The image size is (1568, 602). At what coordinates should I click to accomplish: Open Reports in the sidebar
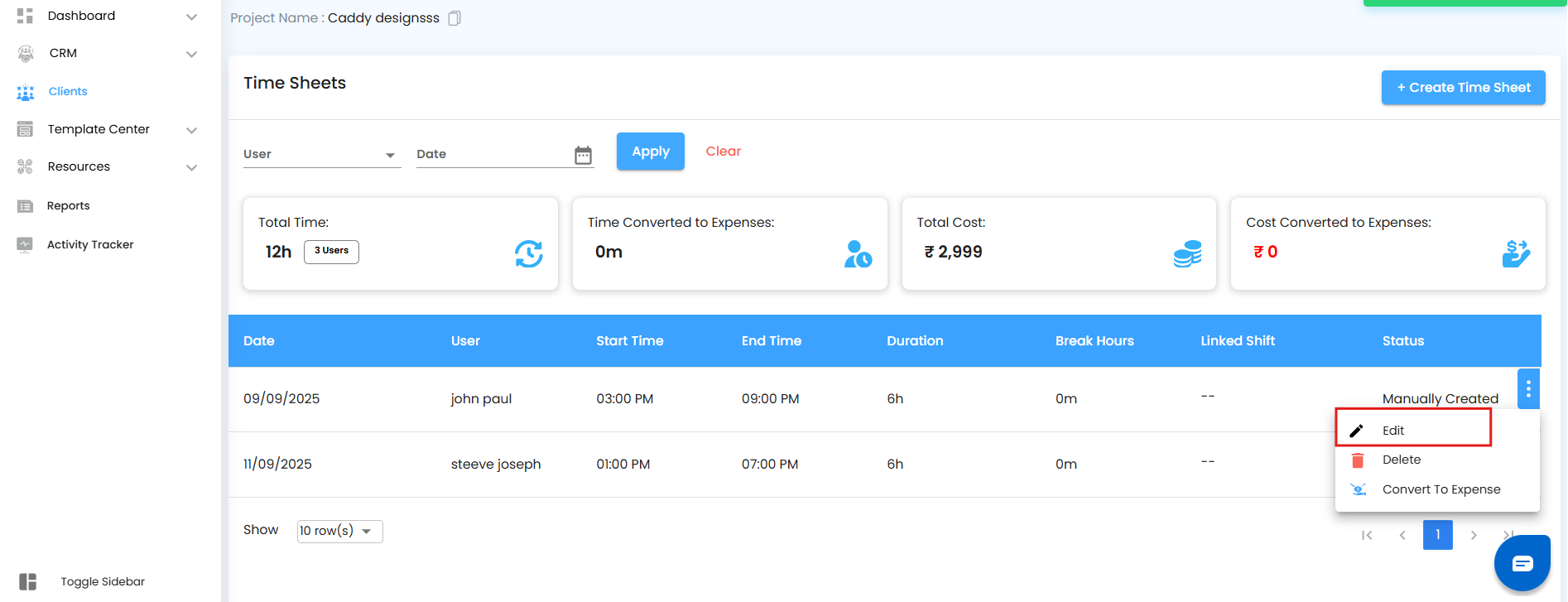point(68,205)
